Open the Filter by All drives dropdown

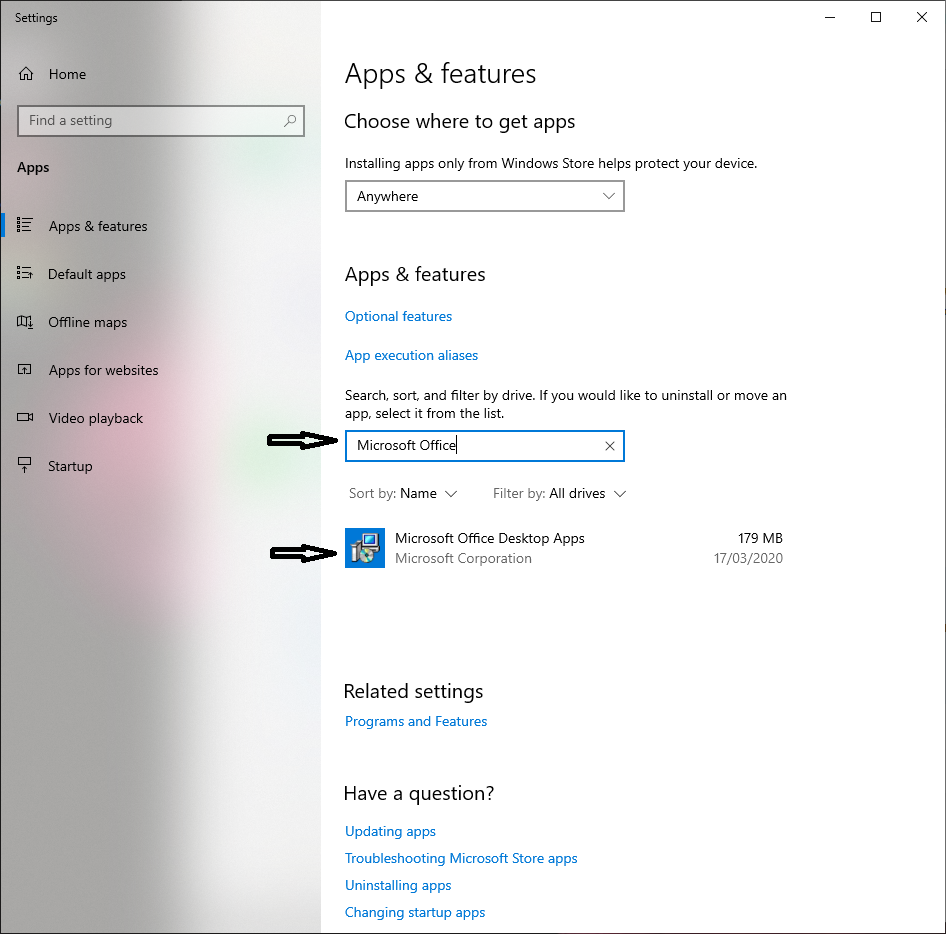pos(559,494)
